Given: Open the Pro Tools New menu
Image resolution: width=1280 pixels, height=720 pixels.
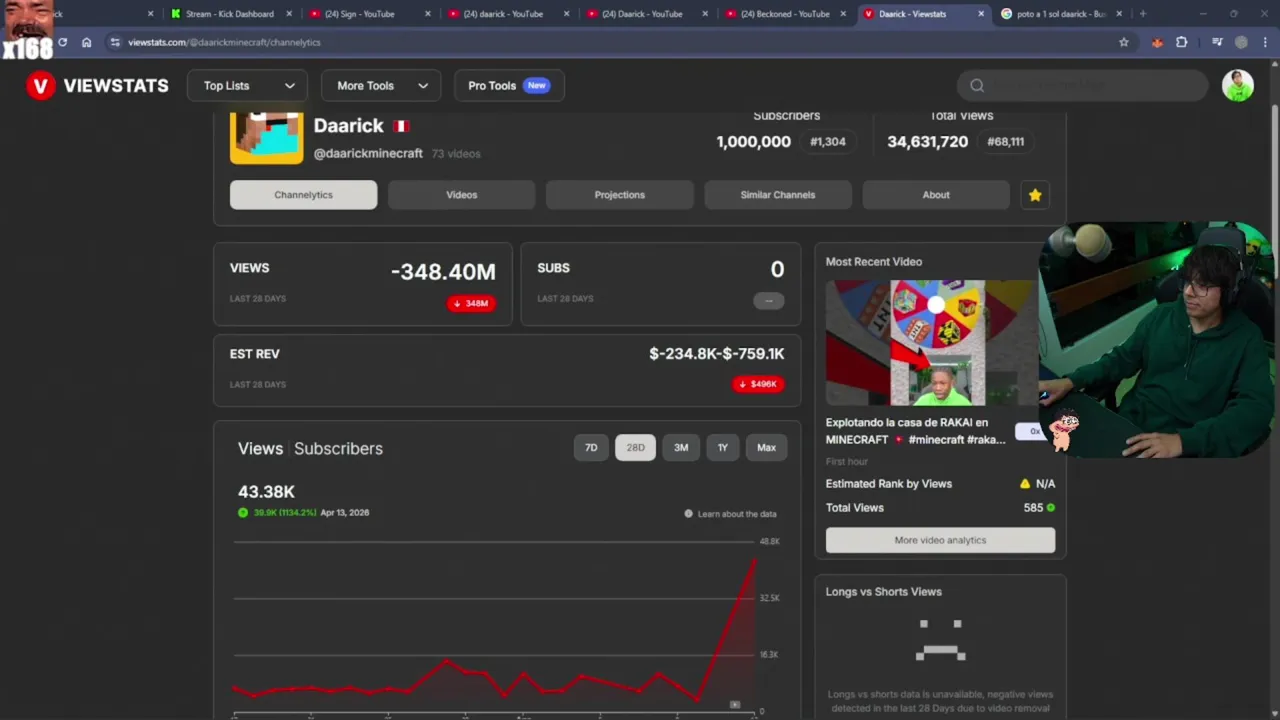Looking at the screenshot, I should 508,86.
